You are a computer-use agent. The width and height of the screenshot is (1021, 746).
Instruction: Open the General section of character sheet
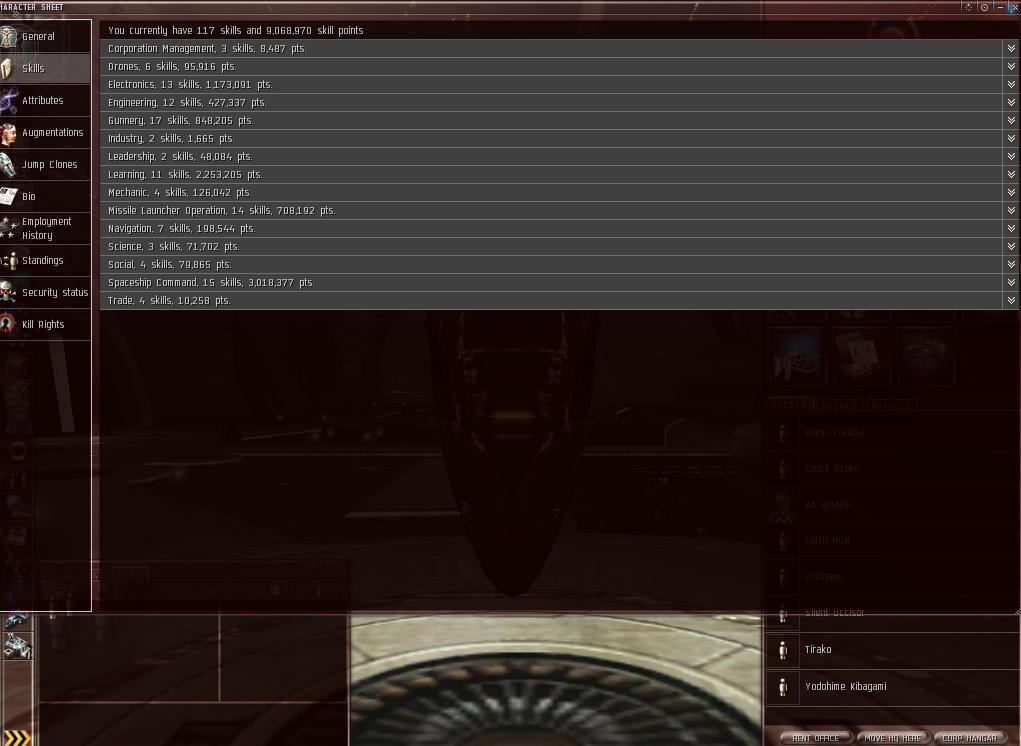pyautogui.click(x=45, y=36)
